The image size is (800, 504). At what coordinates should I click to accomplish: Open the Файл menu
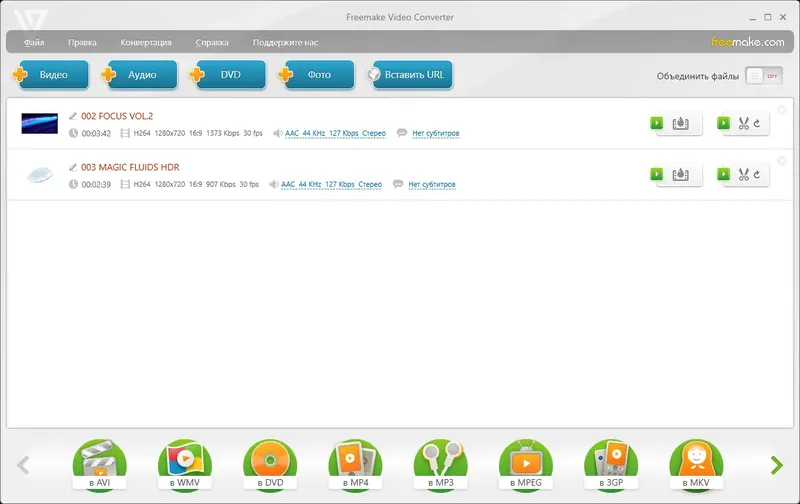34,42
